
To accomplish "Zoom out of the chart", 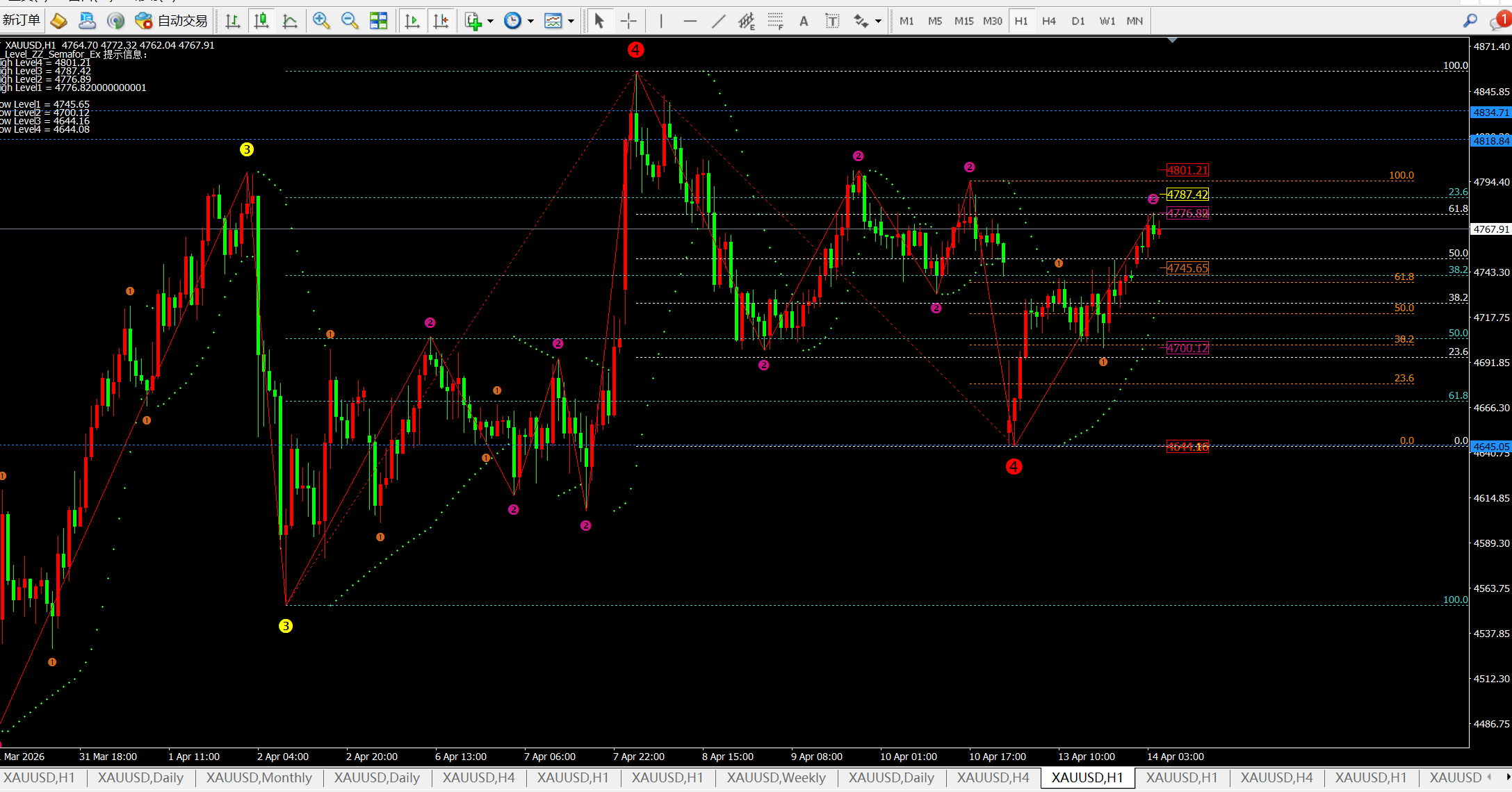I will point(350,22).
